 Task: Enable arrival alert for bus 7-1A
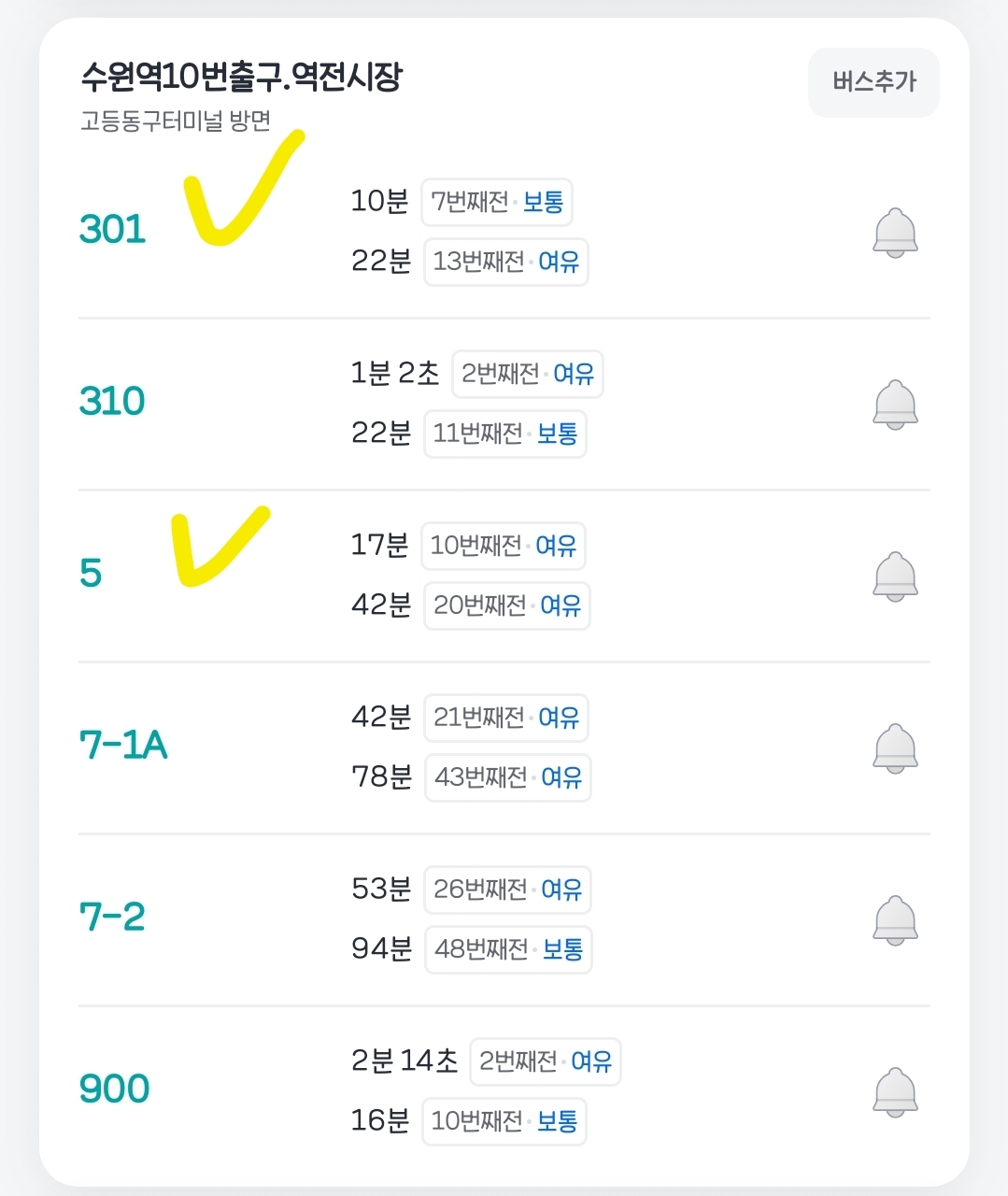pyautogui.click(x=895, y=748)
